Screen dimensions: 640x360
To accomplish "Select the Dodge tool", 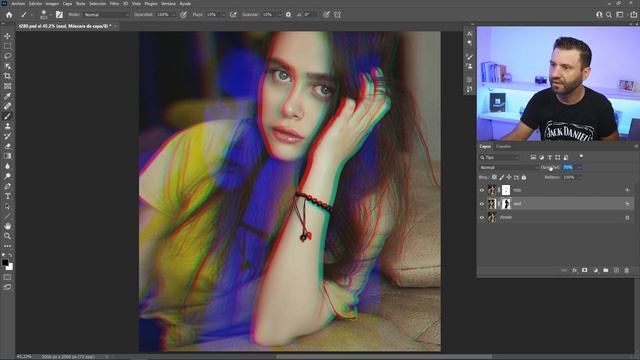I will pyautogui.click(x=7, y=176).
